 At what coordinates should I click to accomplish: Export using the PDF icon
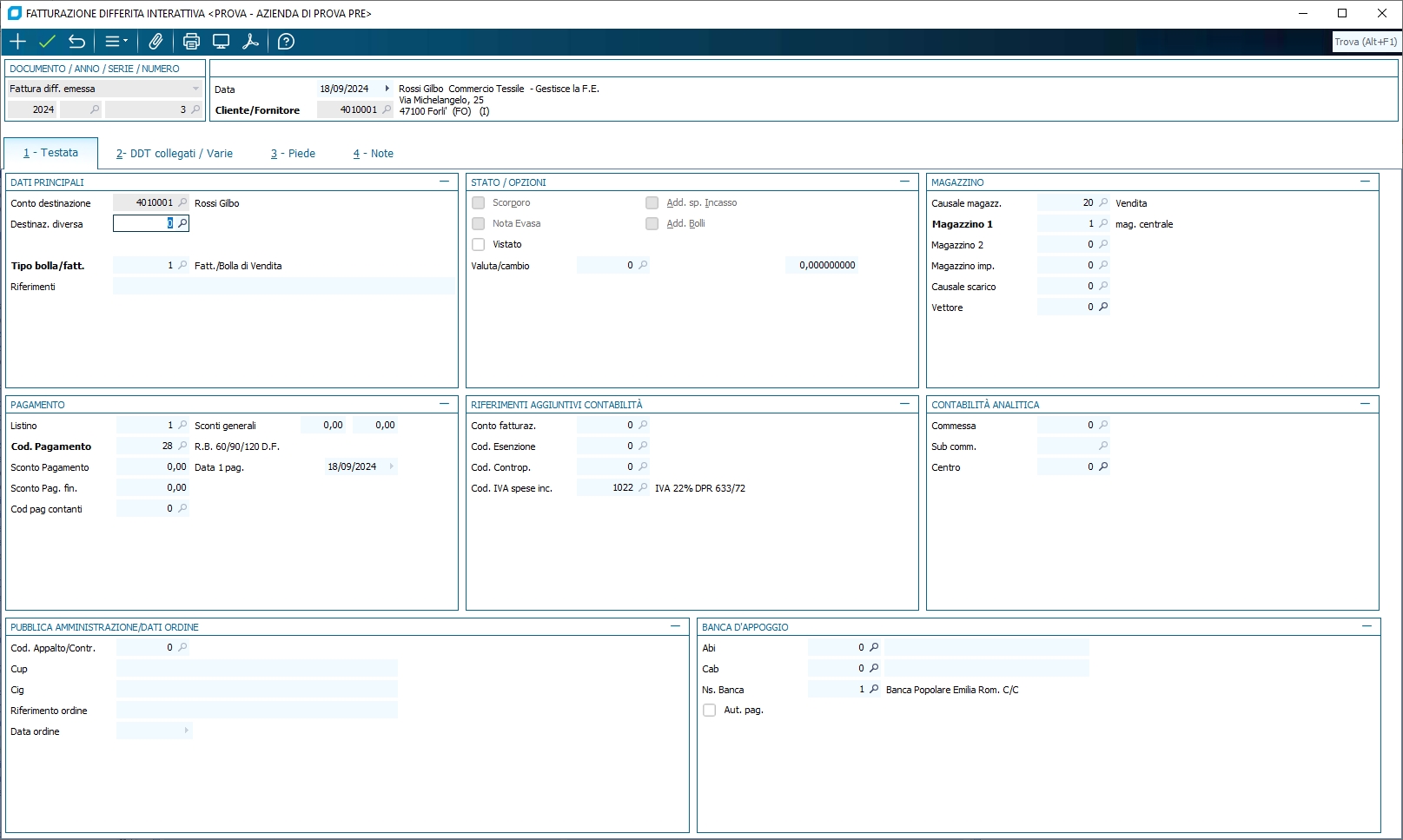(250, 42)
